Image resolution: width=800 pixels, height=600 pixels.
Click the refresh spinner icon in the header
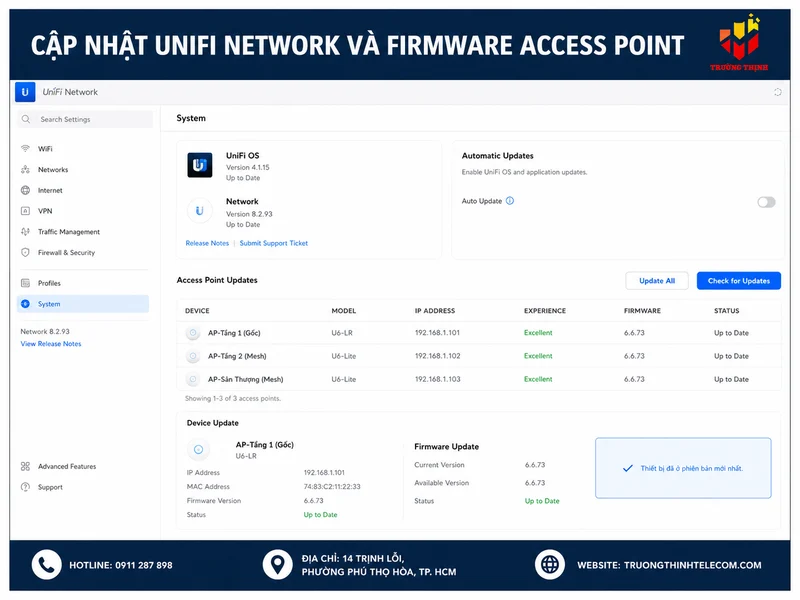777,92
